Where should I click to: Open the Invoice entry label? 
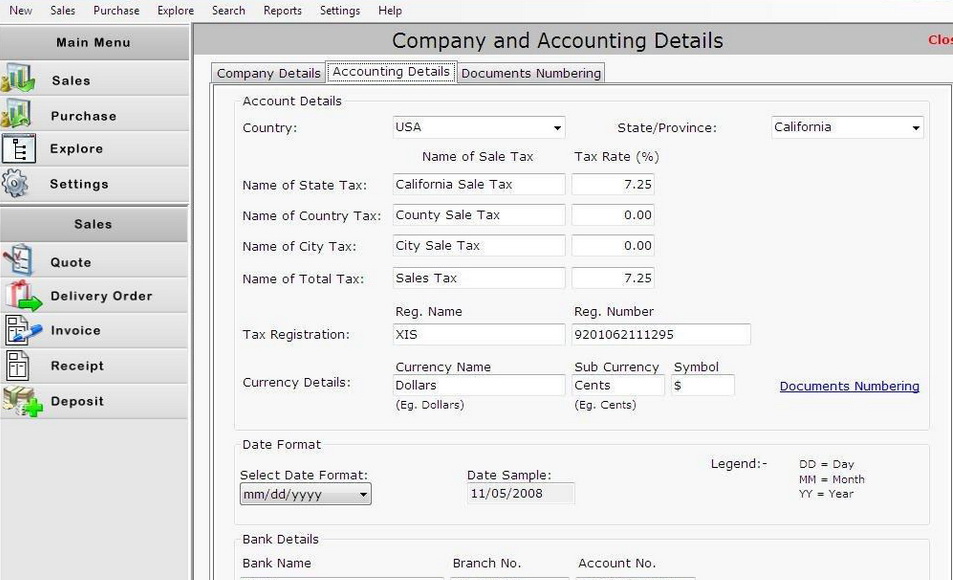pyautogui.click(x=75, y=331)
